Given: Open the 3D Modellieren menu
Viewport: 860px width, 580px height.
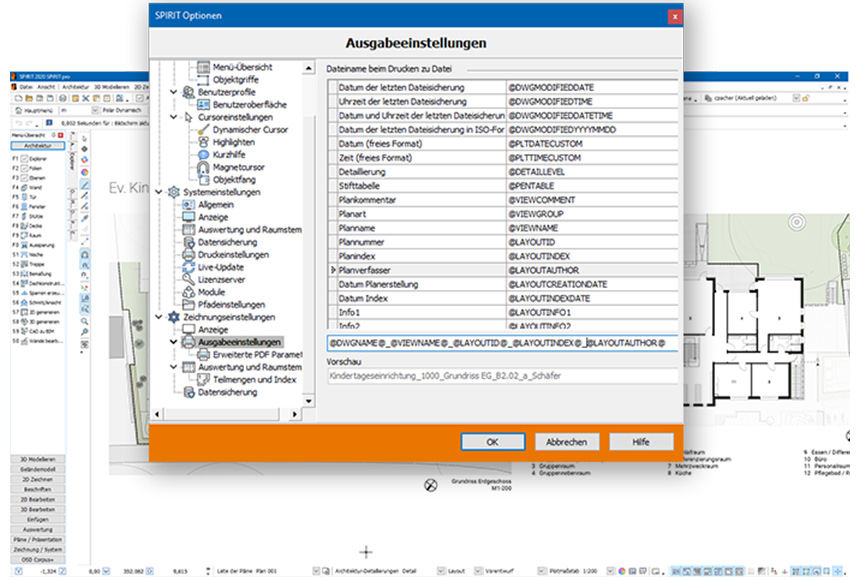Looking at the screenshot, I should pos(101,87).
